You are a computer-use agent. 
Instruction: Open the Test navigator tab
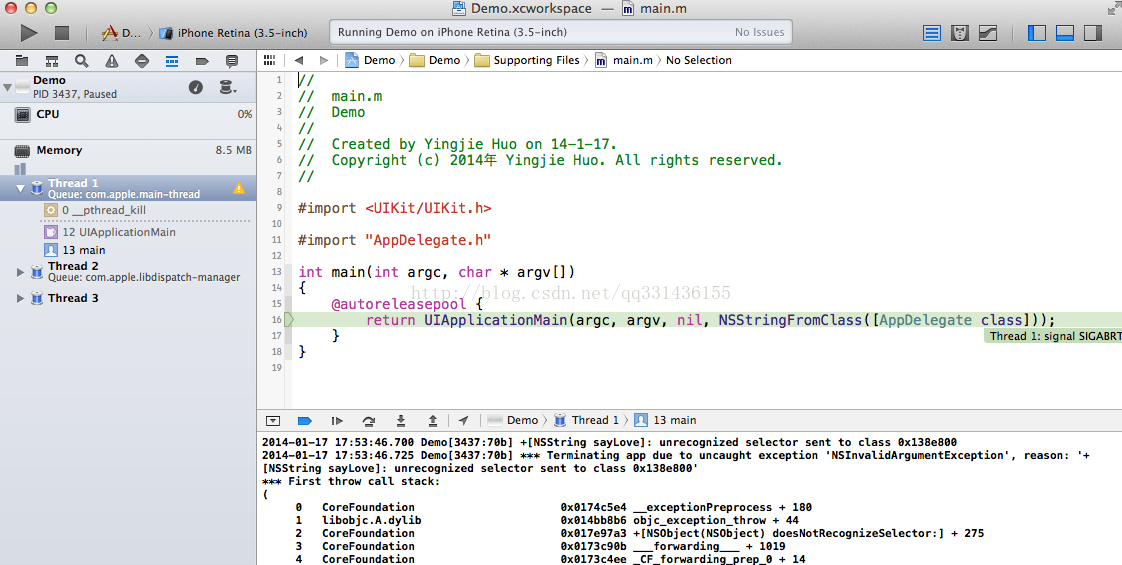point(142,62)
